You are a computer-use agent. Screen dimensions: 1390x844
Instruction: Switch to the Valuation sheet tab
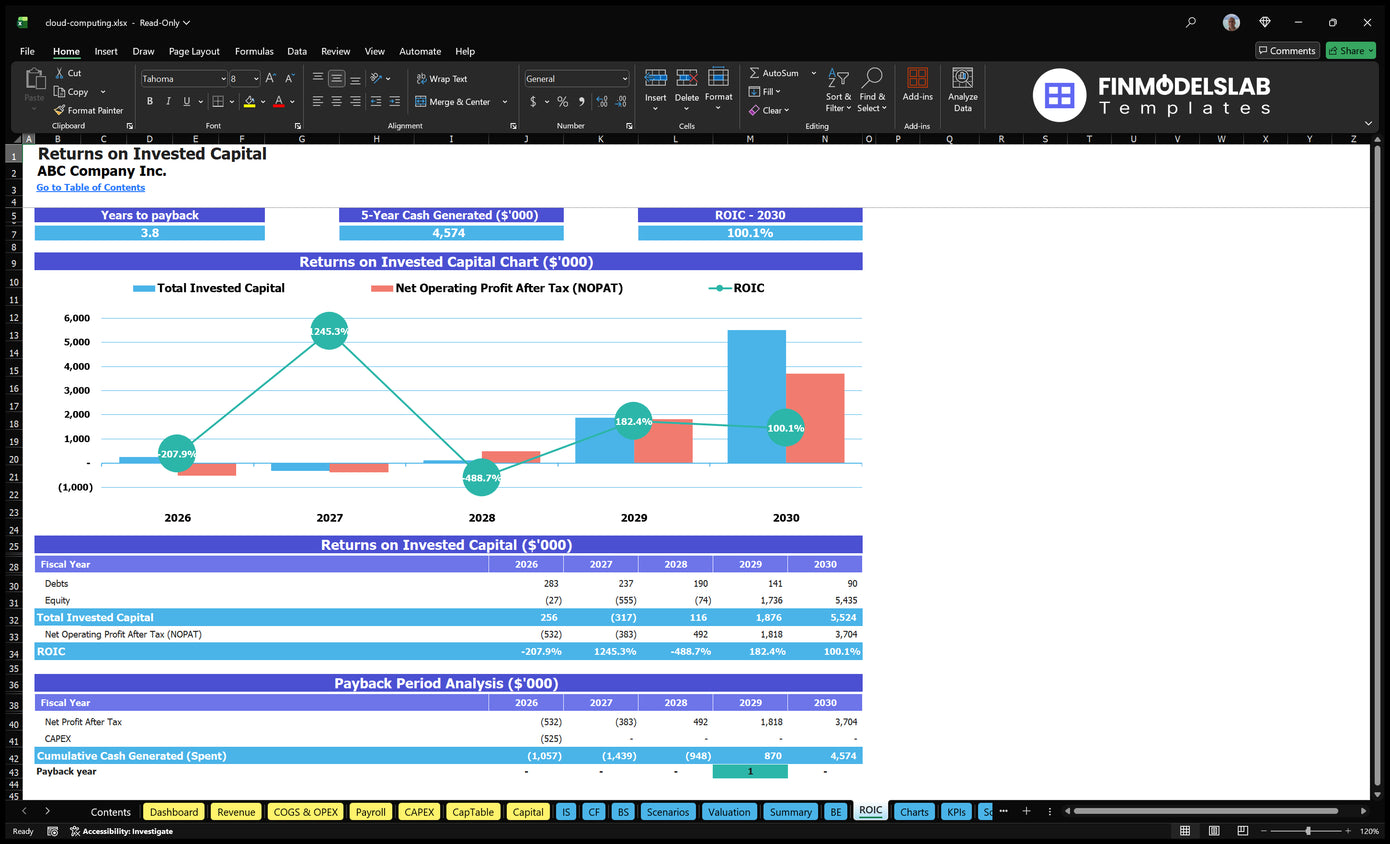(x=729, y=812)
